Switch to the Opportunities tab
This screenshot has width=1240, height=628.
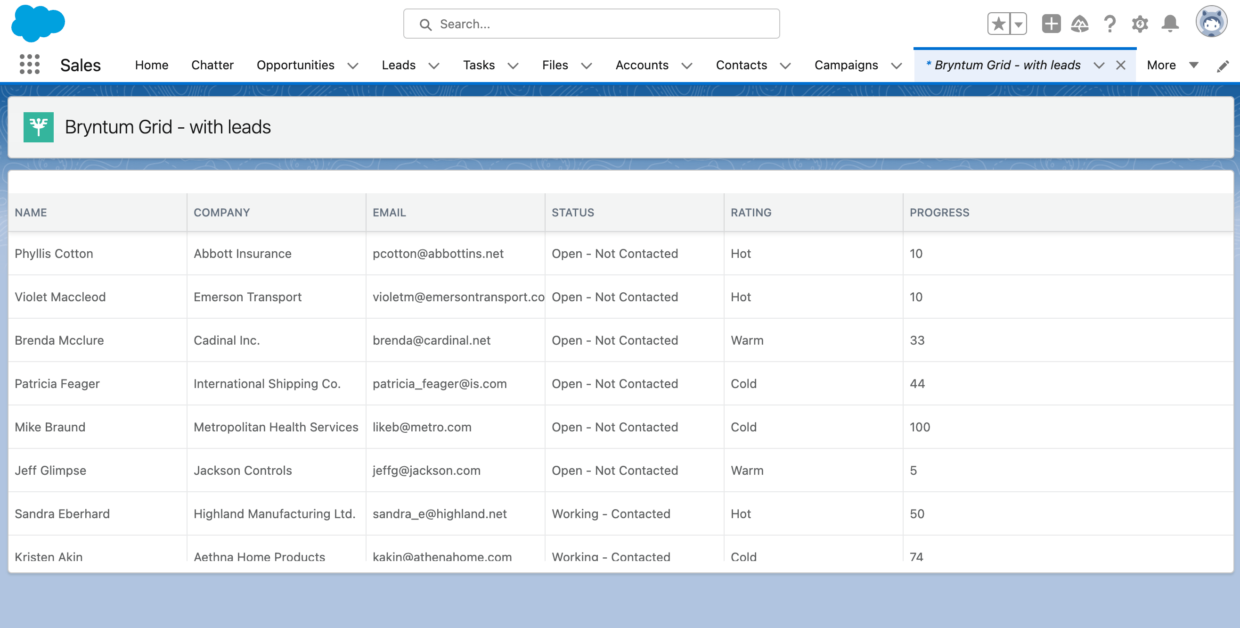click(295, 65)
